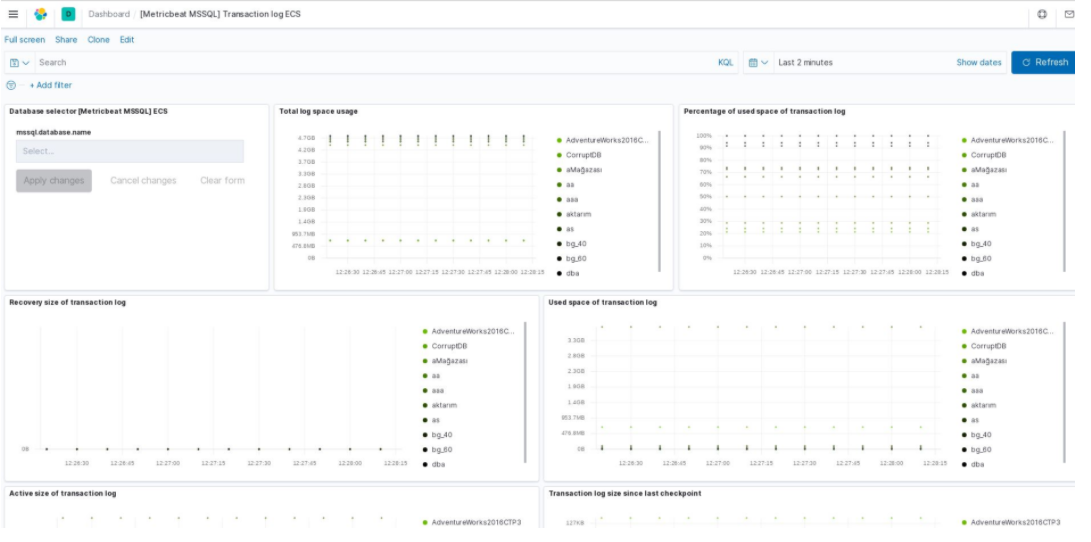Click Cancel changes button
This screenshot has height=542, width=1091.
point(143,181)
